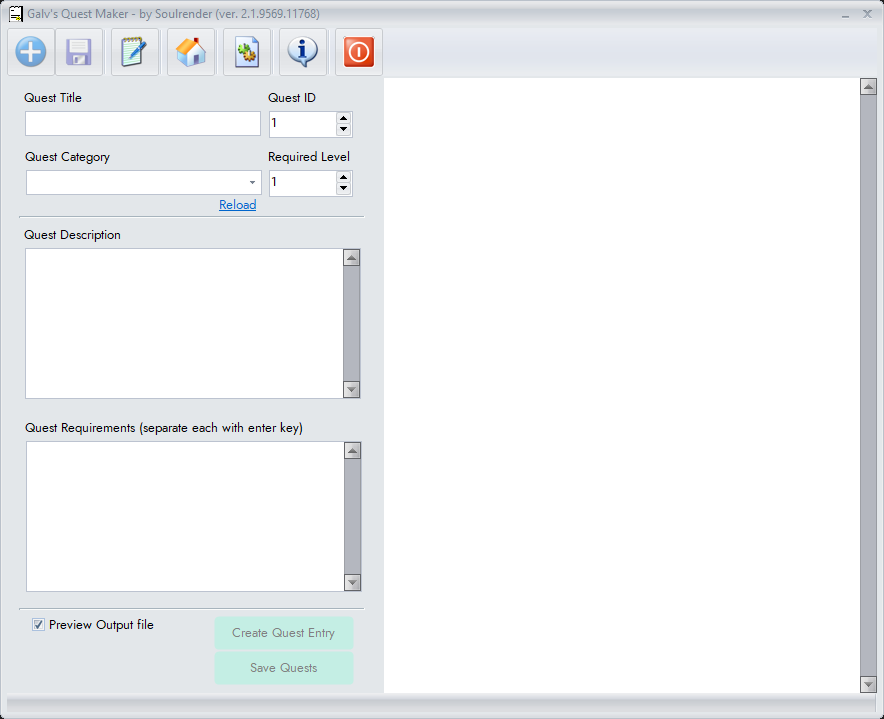884x719 pixels.
Task: Click the red power Exit icon
Action: 359,52
